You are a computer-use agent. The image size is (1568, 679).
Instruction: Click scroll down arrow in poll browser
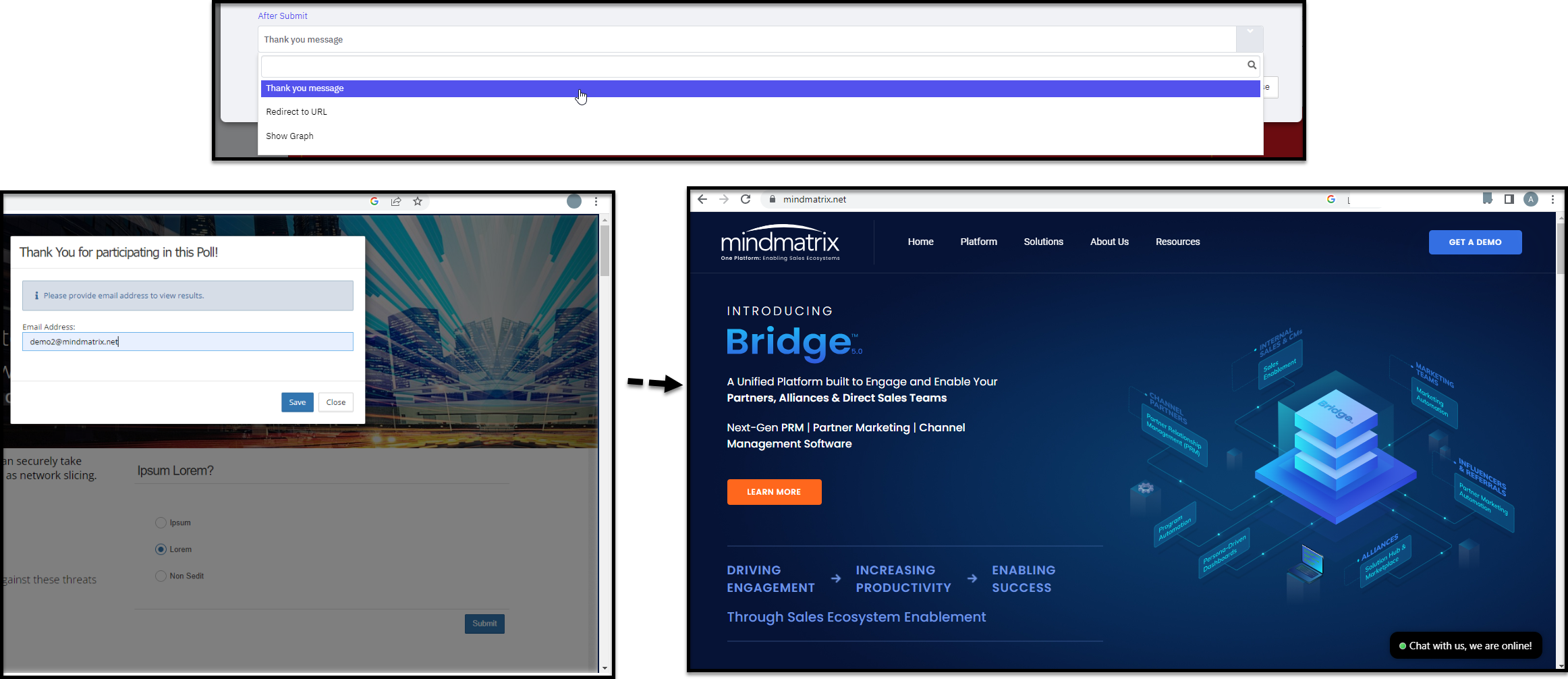click(x=605, y=668)
